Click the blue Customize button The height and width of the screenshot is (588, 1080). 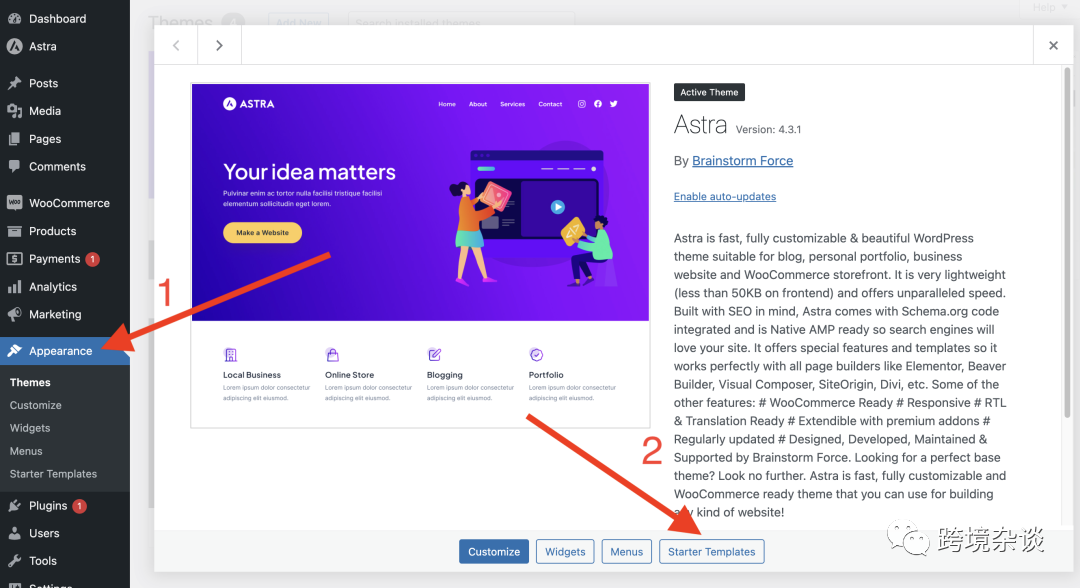tap(494, 552)
